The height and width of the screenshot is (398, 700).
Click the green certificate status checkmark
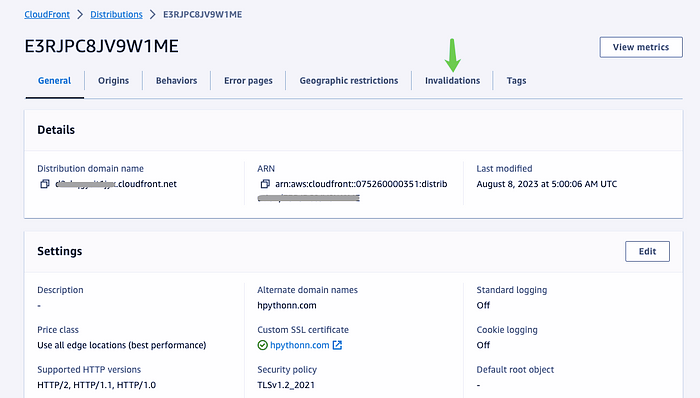coord(262,345)
